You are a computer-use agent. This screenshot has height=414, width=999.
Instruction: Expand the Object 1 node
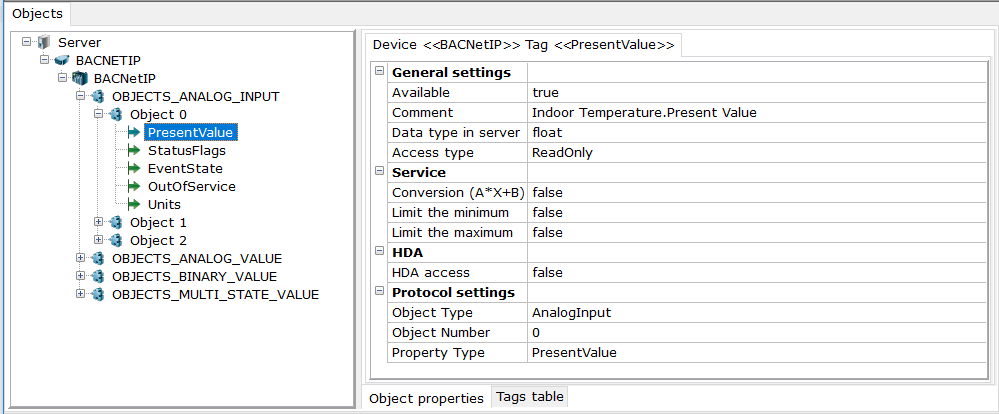98,222
